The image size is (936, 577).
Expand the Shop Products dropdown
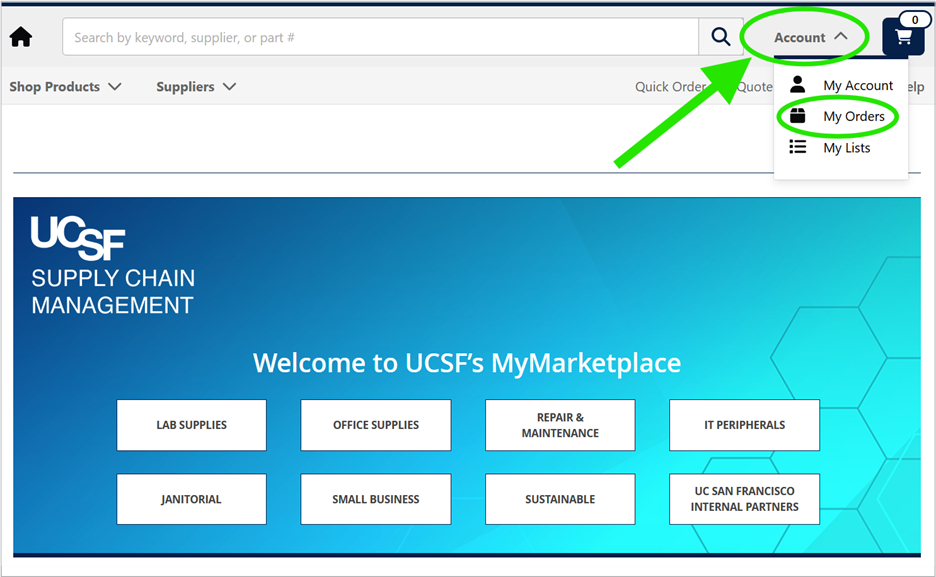tap(65, 87)
